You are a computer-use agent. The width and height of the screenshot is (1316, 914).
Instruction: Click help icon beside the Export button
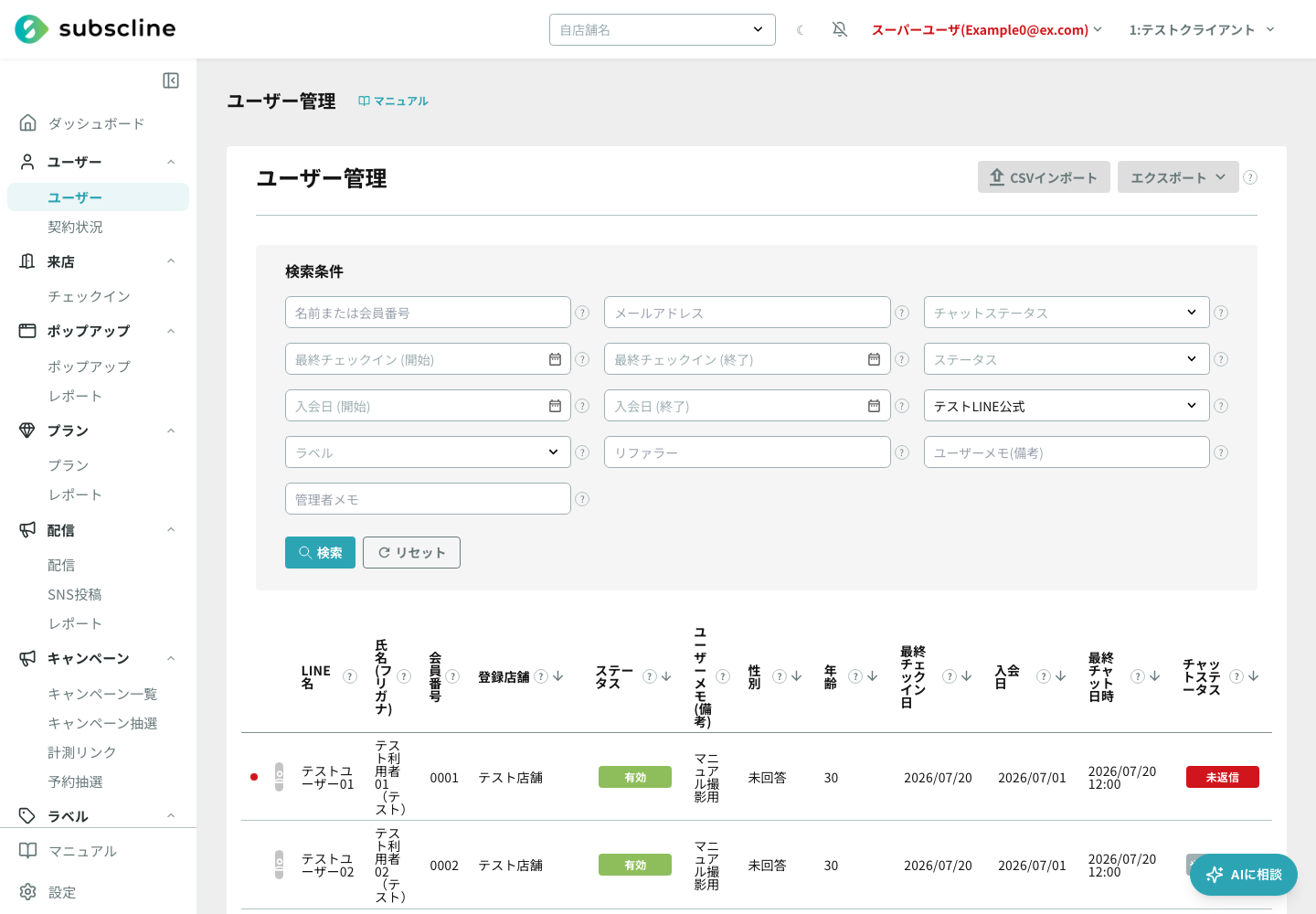1250,177
